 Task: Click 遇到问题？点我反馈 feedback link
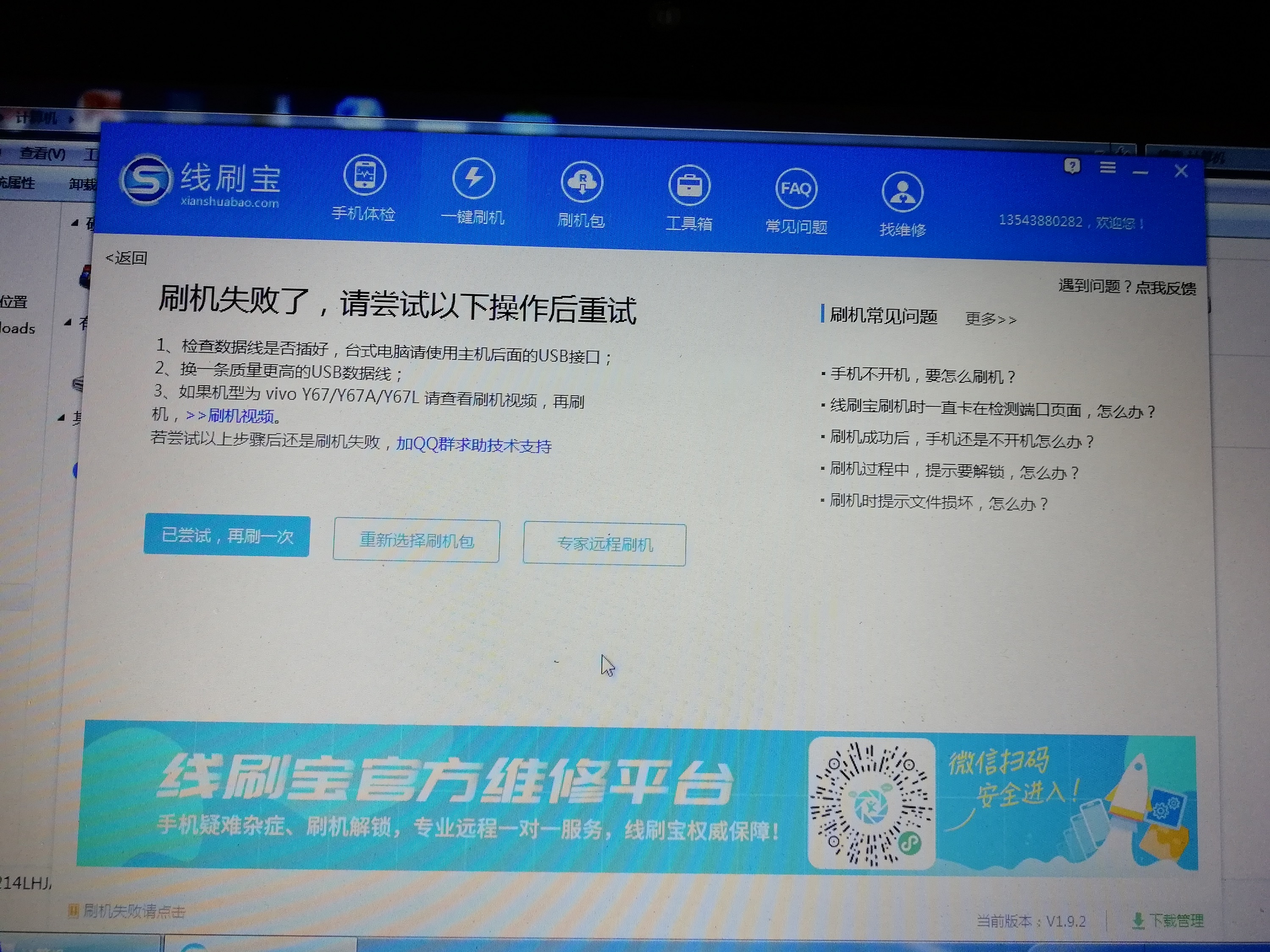(1127, 287)
